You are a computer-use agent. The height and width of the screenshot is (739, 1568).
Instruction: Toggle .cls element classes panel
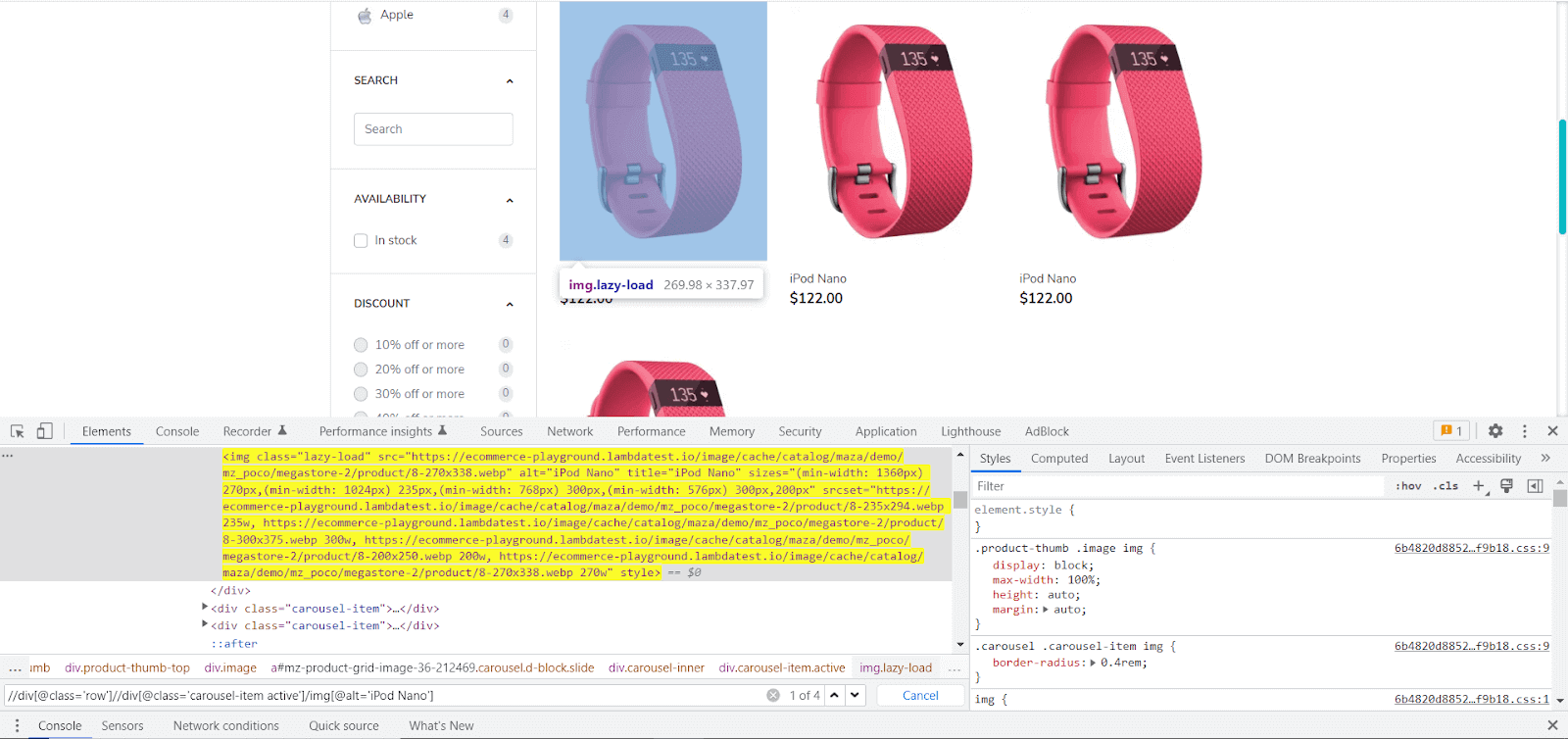pos(1445,486)
